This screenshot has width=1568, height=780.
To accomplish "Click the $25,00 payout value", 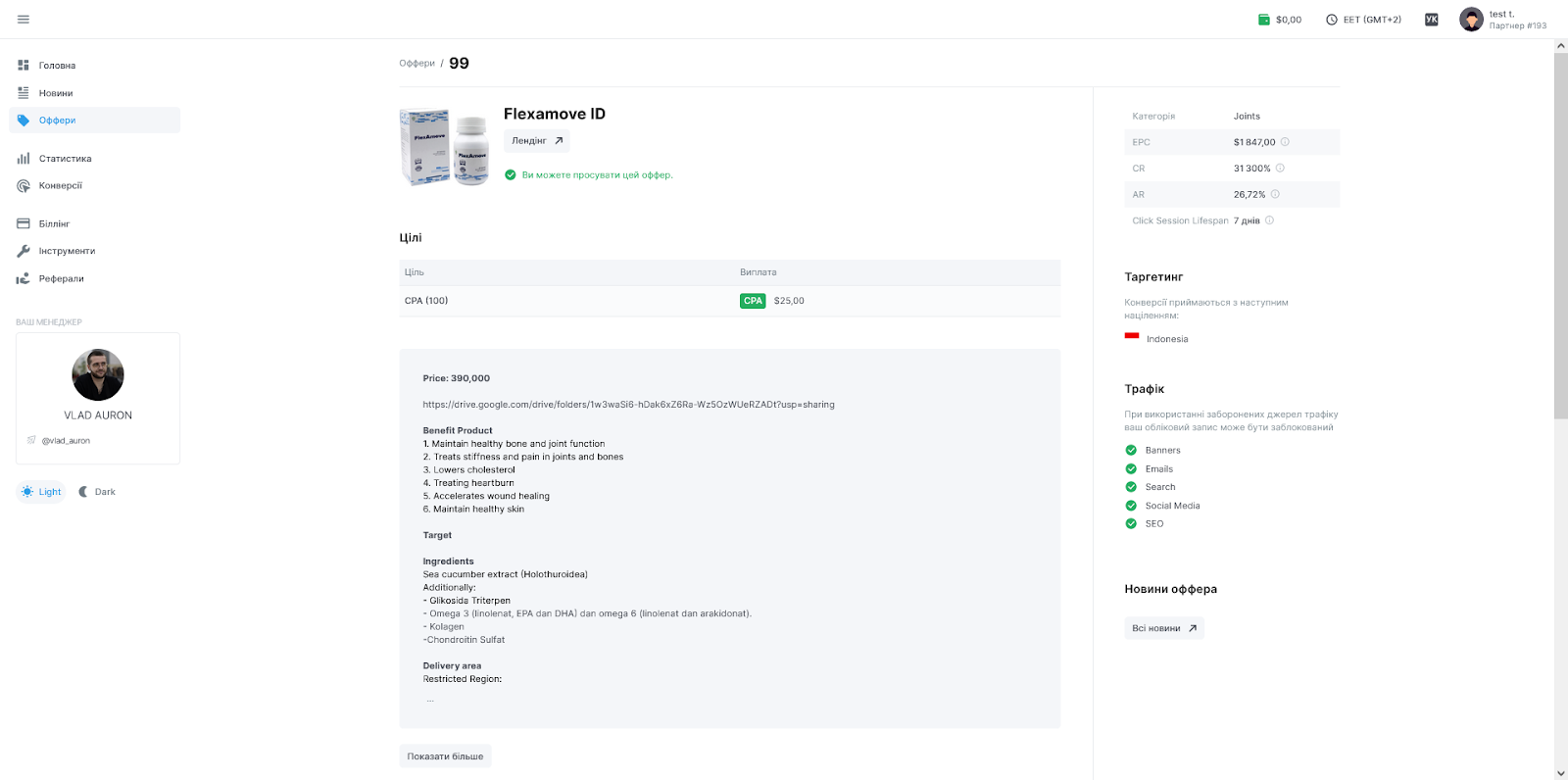I will (x=789, y=301).
